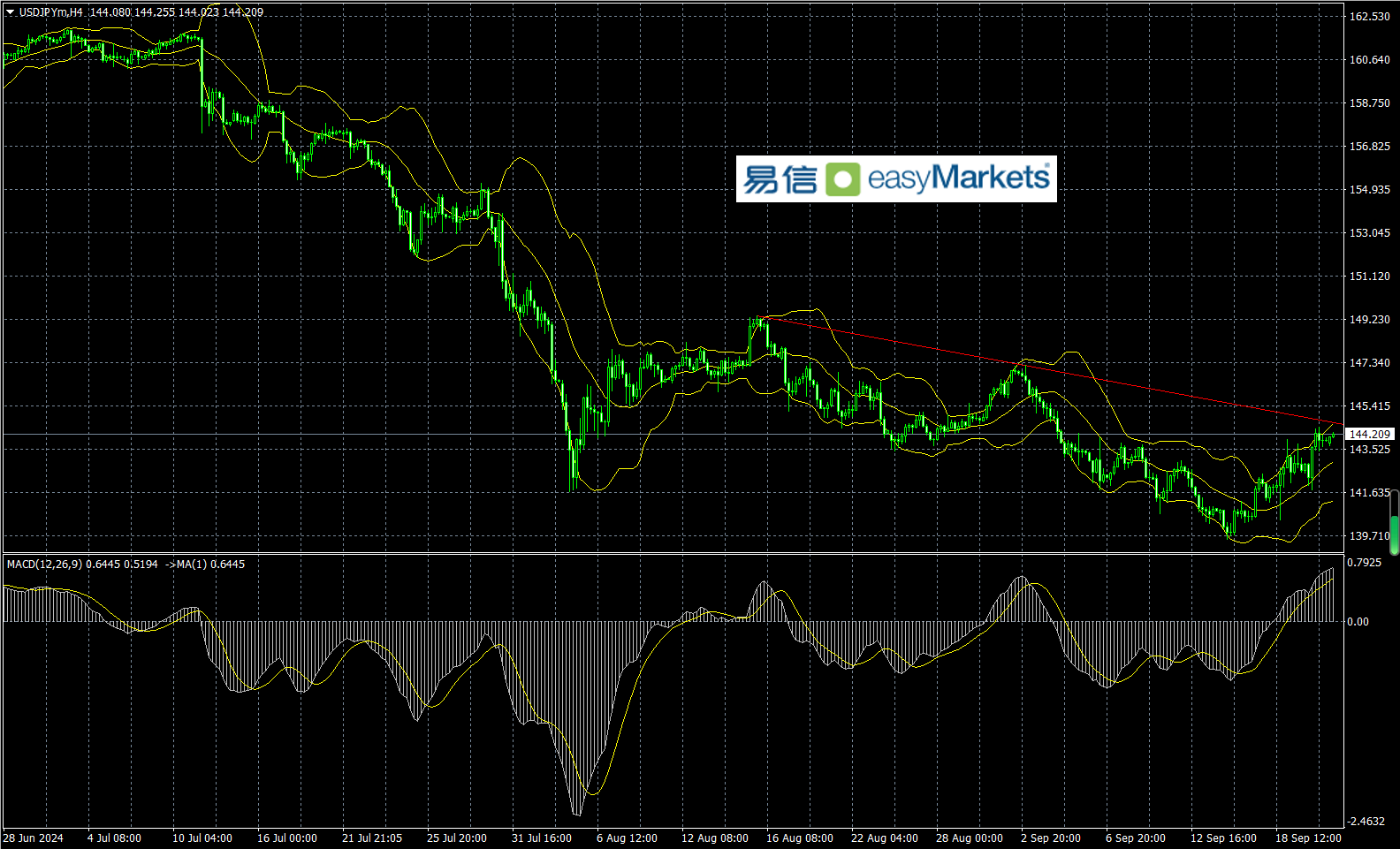Click the 2 Sep 20:00 time label
This screenshot has width=1400, height=849.
coord(1051,838)
